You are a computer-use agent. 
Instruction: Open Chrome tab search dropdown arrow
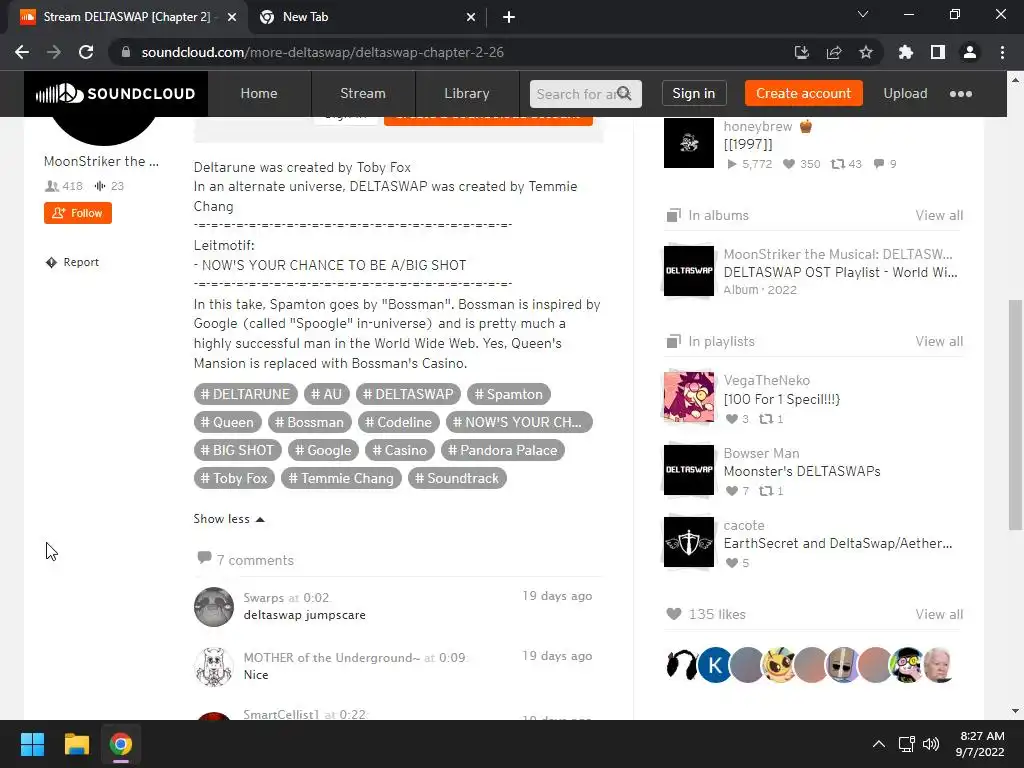tap(863, 14)
